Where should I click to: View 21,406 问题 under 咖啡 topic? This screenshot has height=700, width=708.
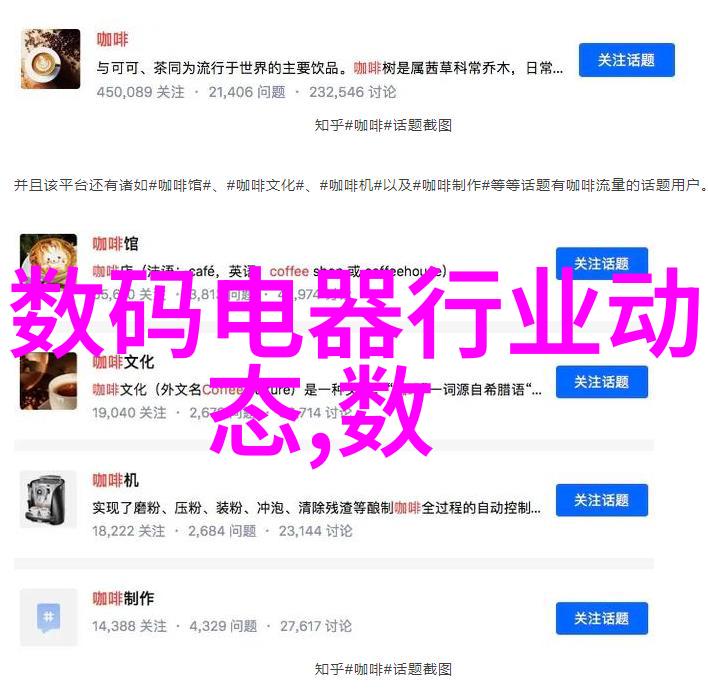[x=247, y=92]
